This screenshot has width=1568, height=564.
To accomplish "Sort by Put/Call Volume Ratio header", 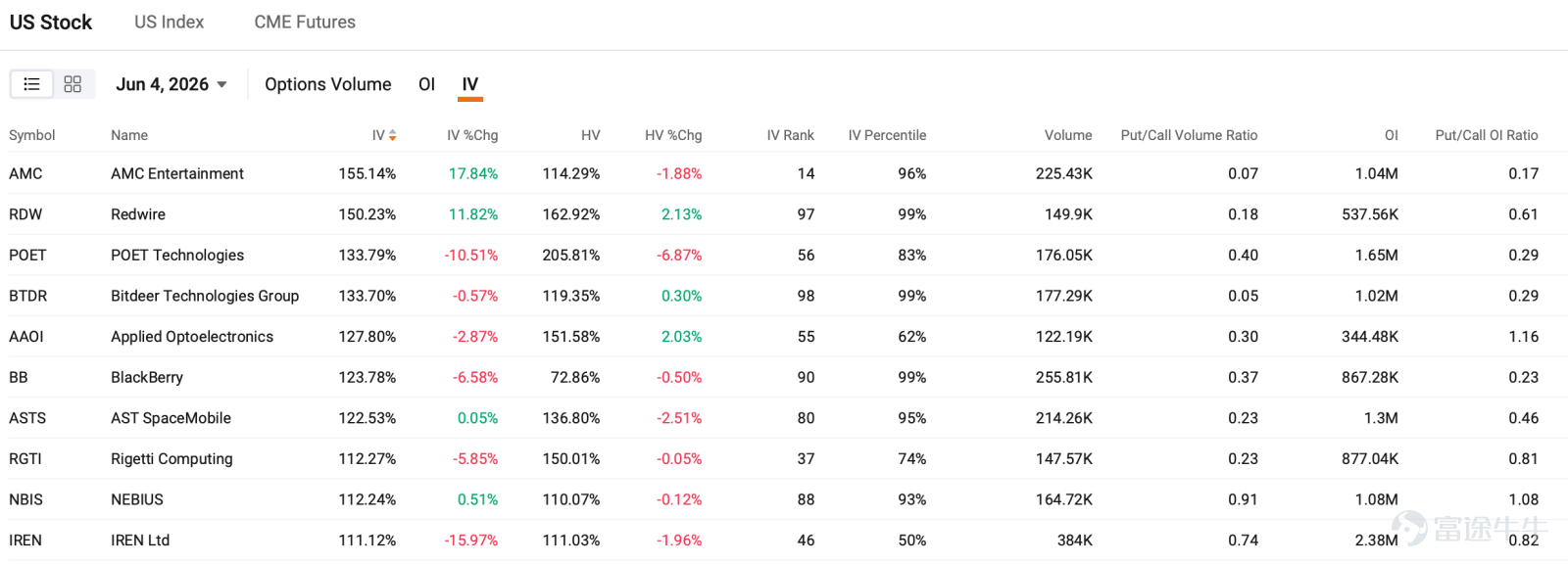I will (x=1189, y=135).
